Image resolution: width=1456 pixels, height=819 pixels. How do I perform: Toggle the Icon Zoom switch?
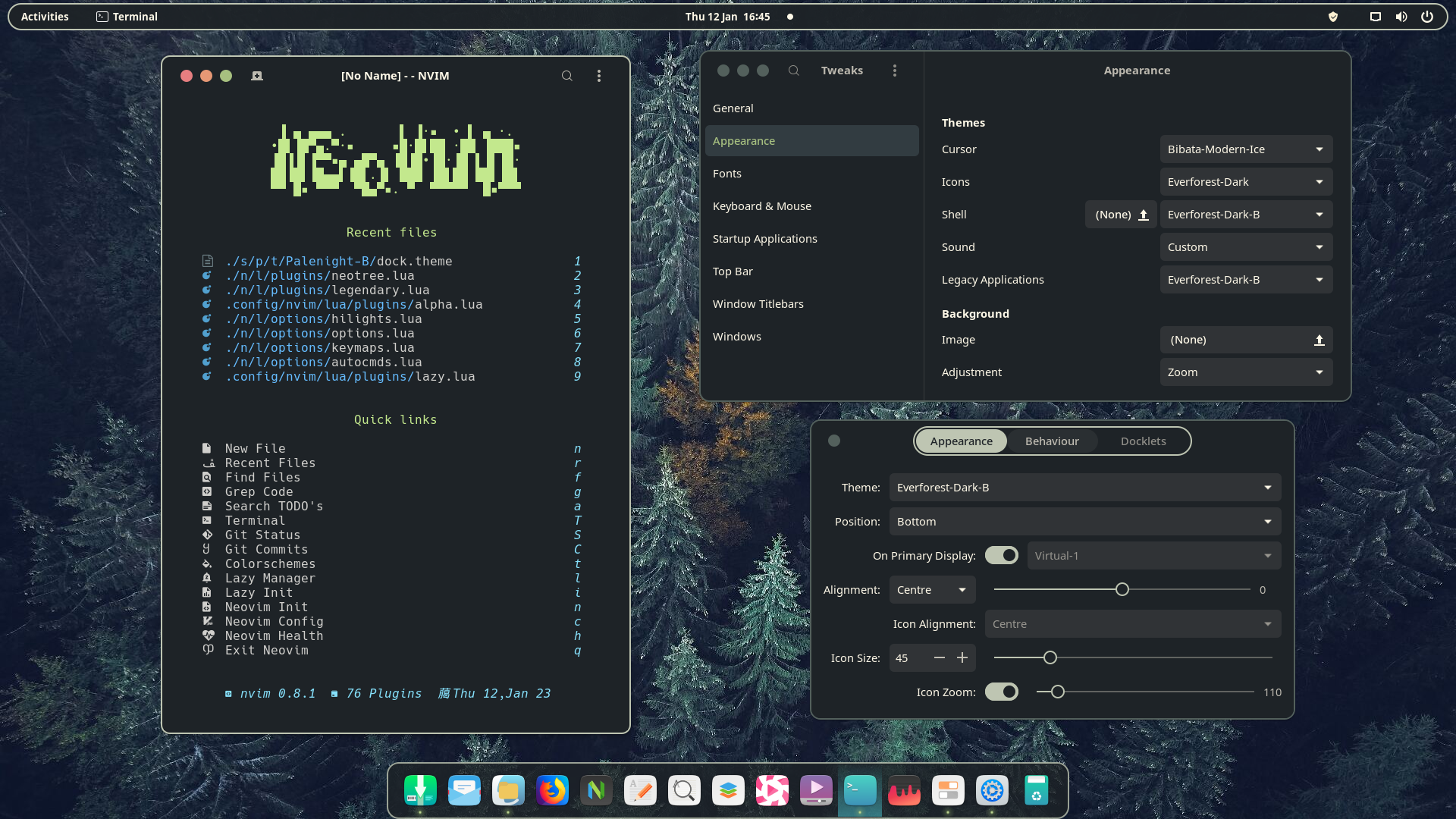tap(1002, 692)
